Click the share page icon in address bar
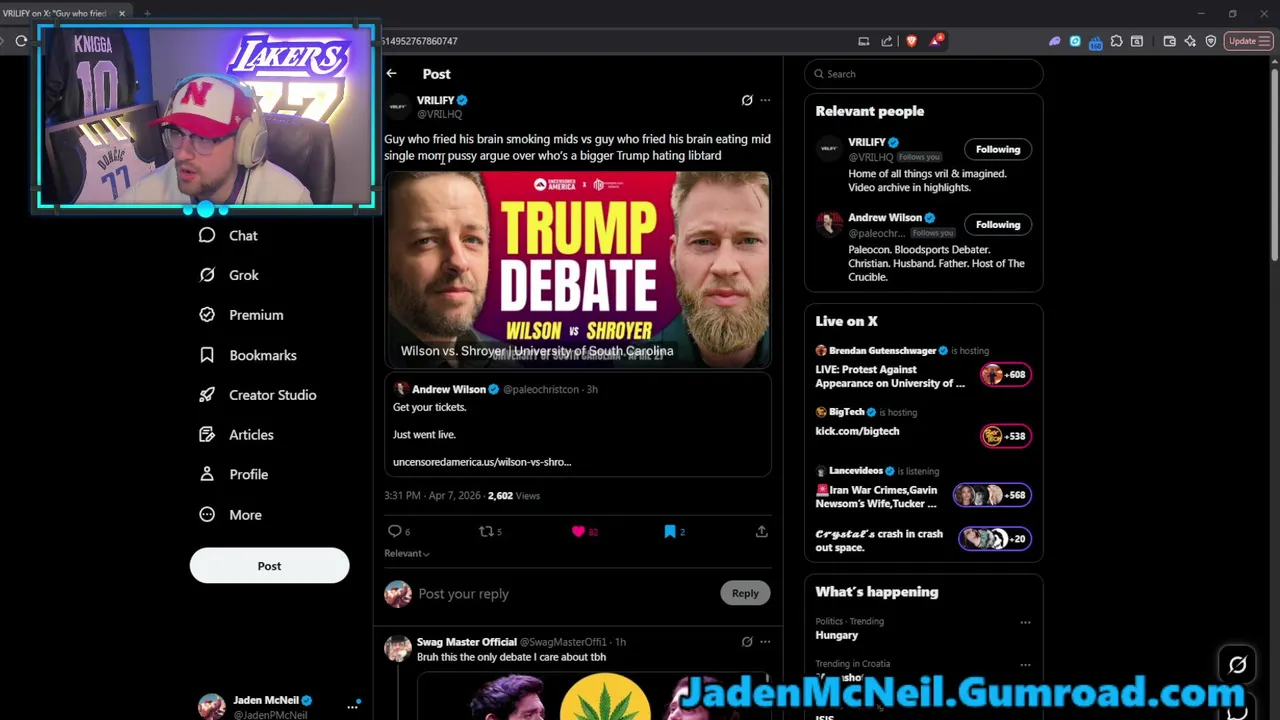 887,41
